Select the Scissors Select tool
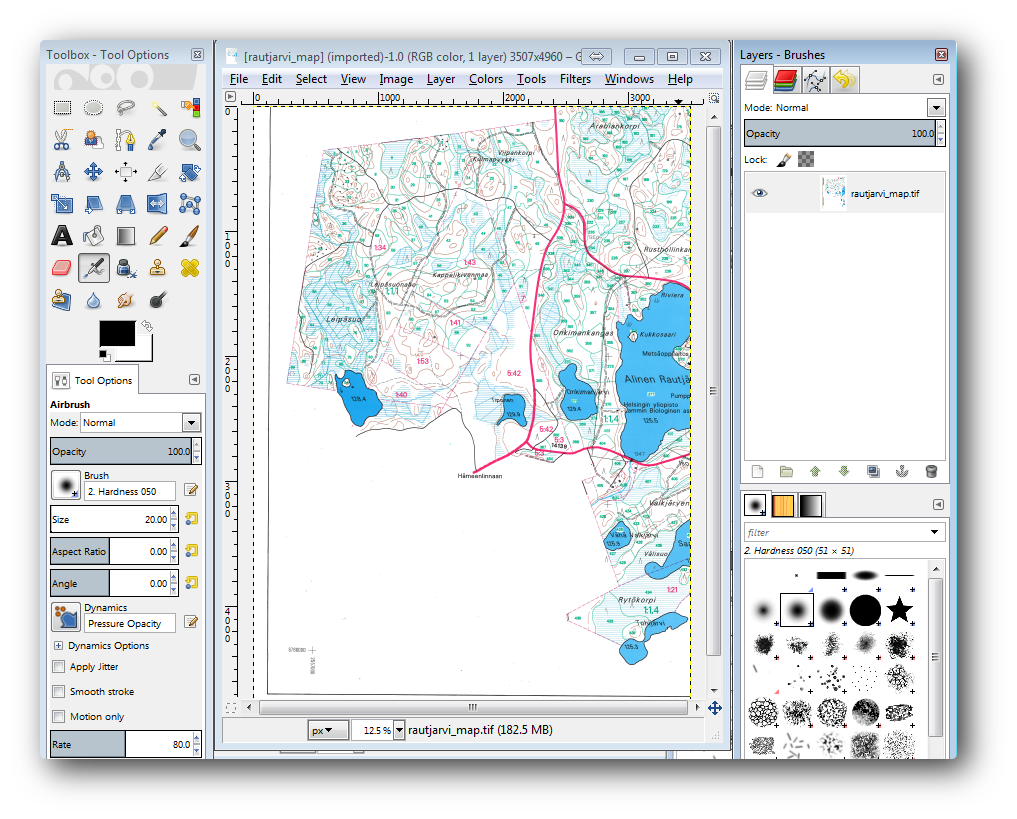Viewport: 1017px width, 819px height. (x=62, y=140)
